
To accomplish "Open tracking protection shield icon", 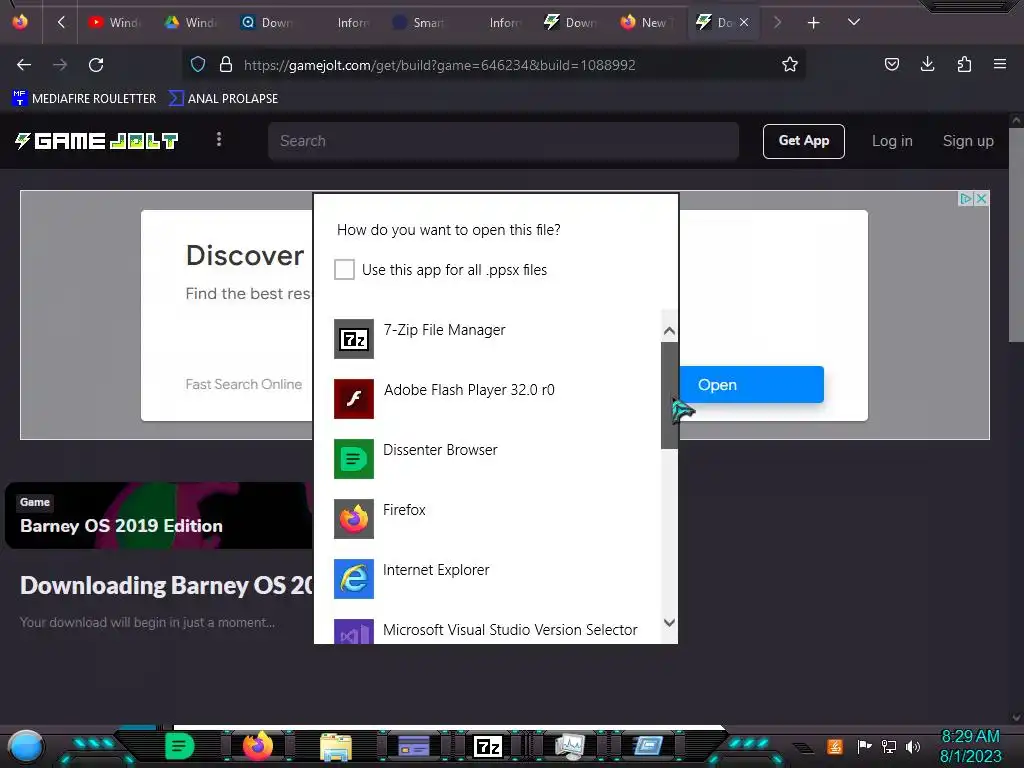I will pos(198,65).
